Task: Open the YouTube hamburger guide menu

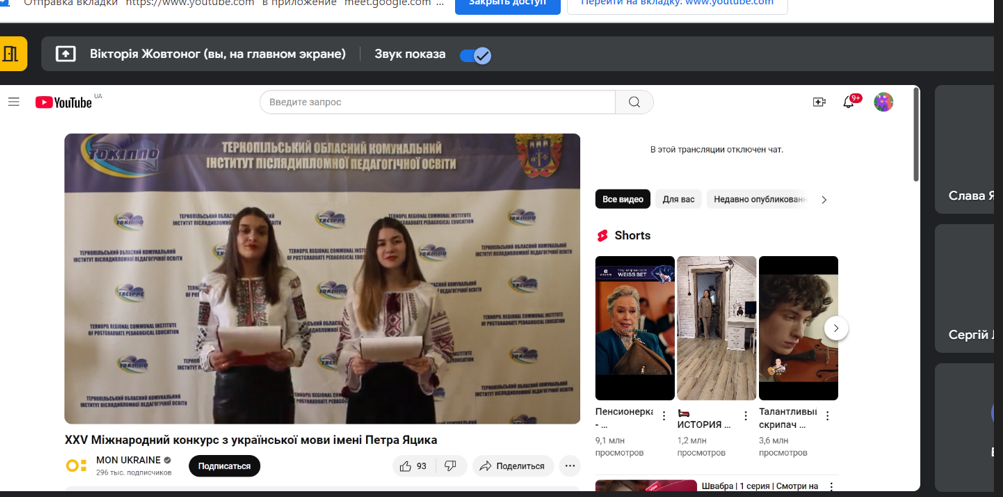Action: click(14, 102)
